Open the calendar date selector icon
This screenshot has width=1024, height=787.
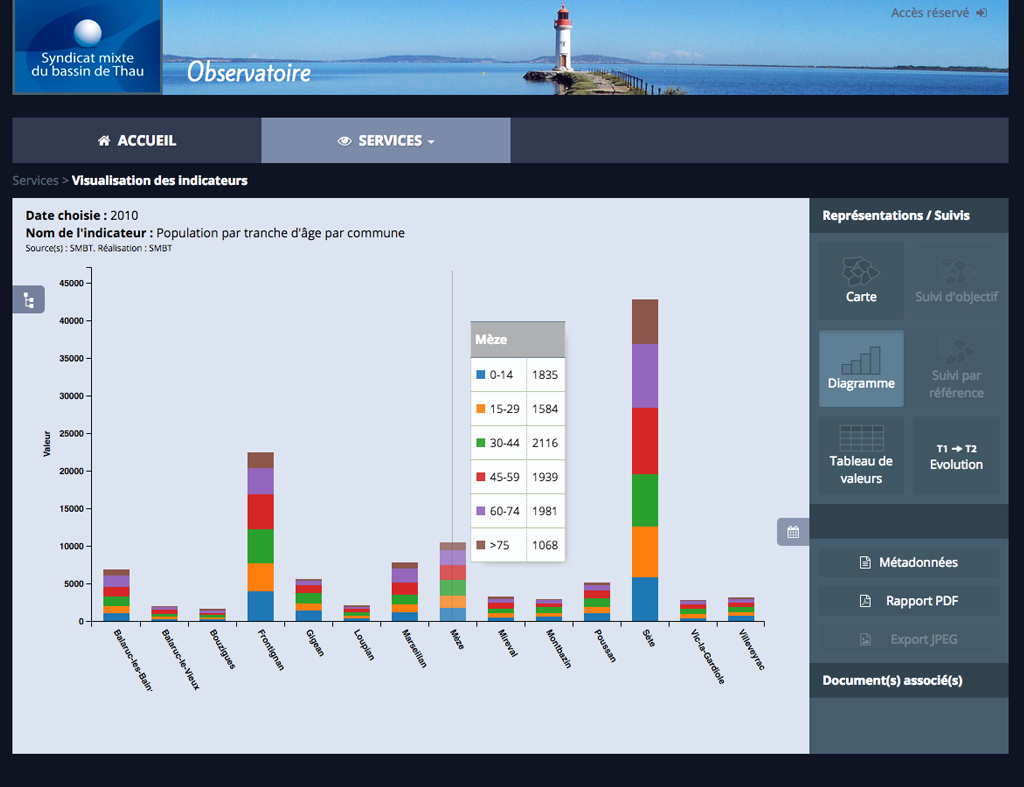tap(793, 532)
